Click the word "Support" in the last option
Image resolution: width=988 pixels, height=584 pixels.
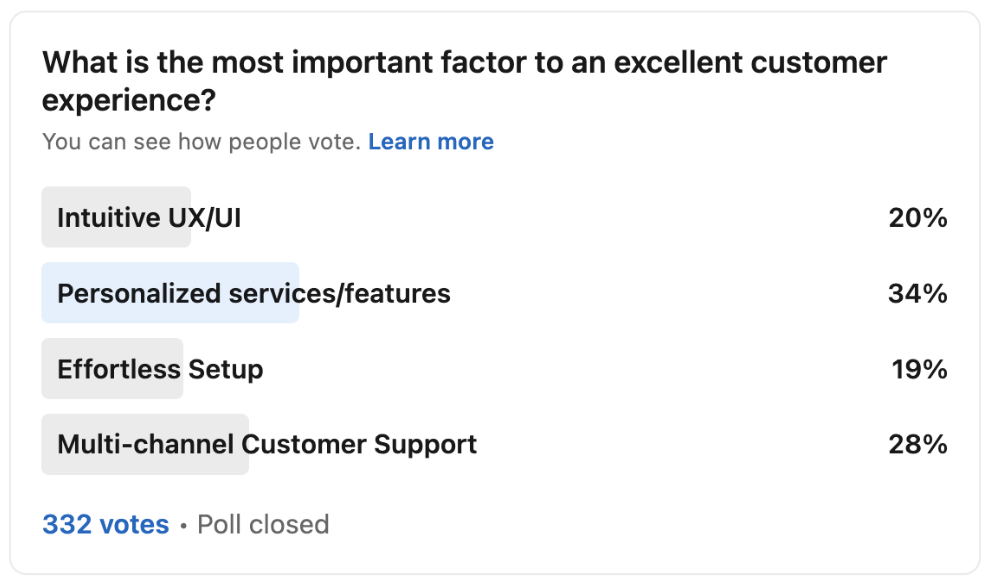pyautogui.click(x=425, y=445)
